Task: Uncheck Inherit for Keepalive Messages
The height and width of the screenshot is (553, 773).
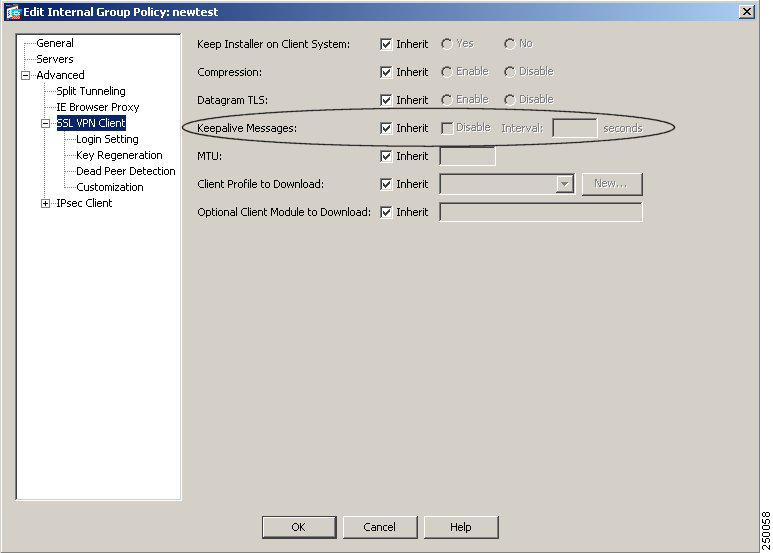Action: coord(386,128)
